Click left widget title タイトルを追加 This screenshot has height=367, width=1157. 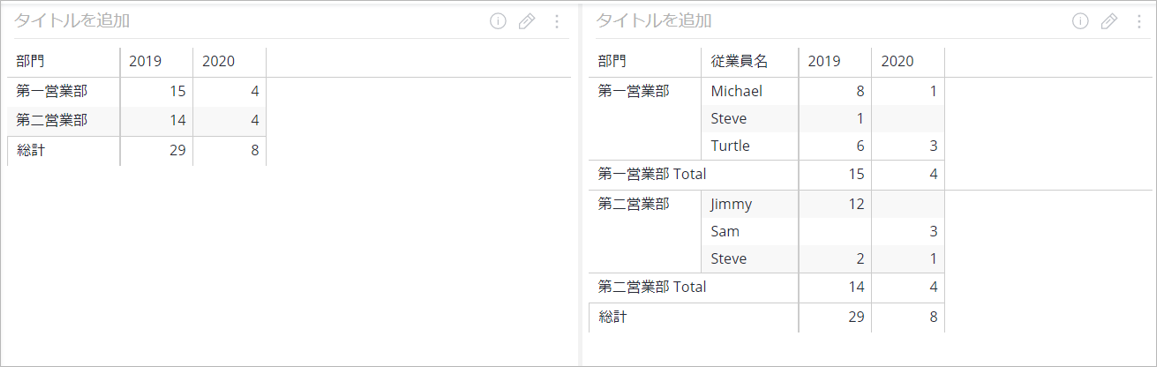72,21
